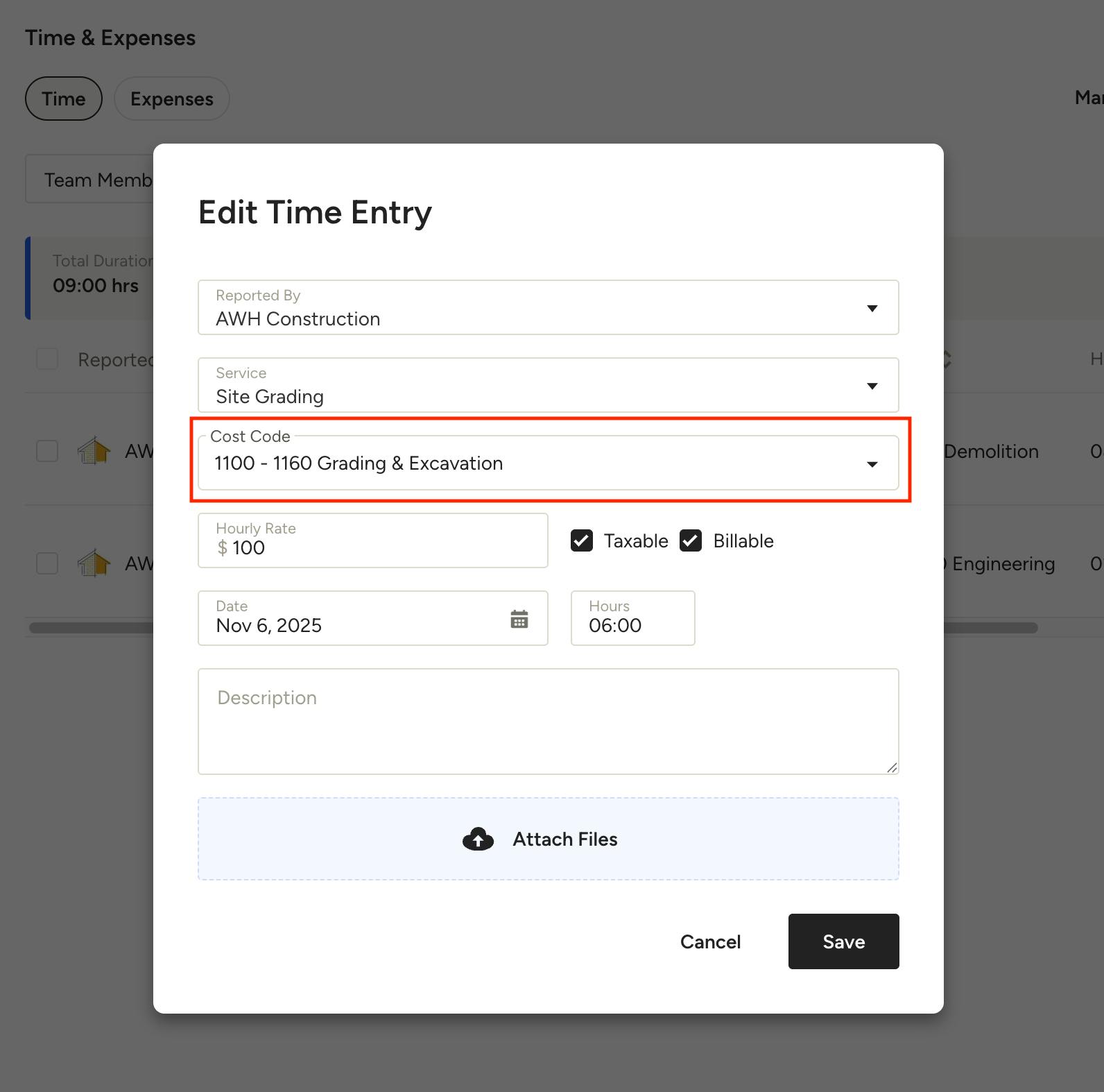Uncheck the Taxable checkbox
This screenshot has width=1104, height=1092.
coord(581,540)
